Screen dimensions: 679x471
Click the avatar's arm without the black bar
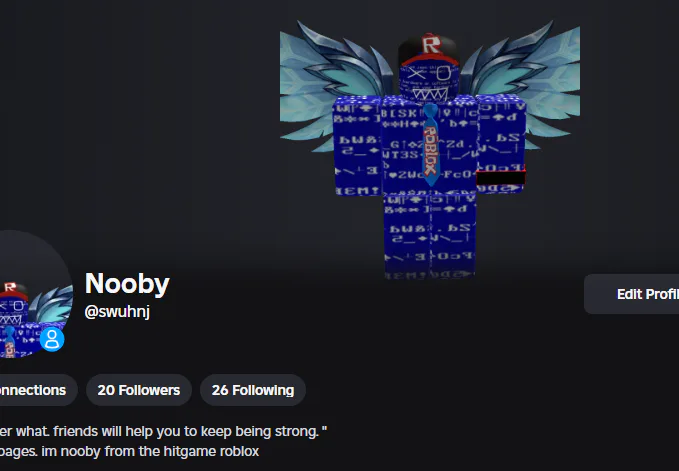358,146
